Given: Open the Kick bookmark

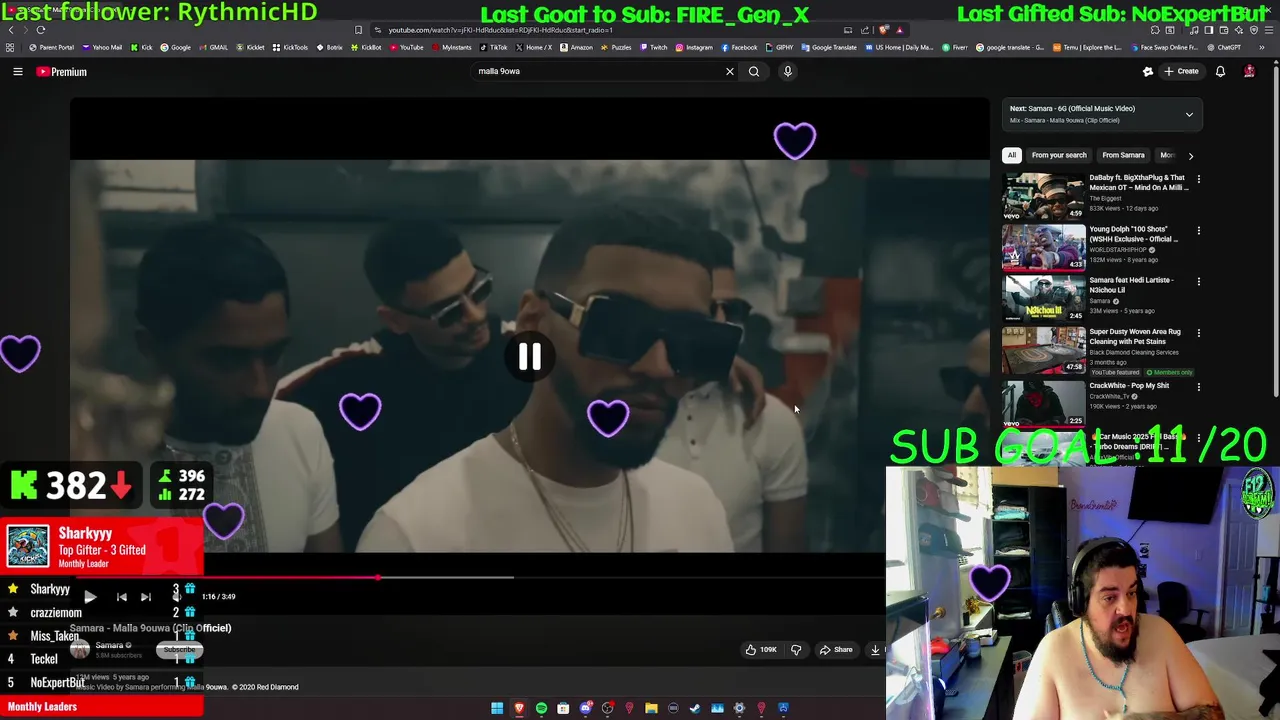Looking at the screenshot, I should click(x=142, y=47).
